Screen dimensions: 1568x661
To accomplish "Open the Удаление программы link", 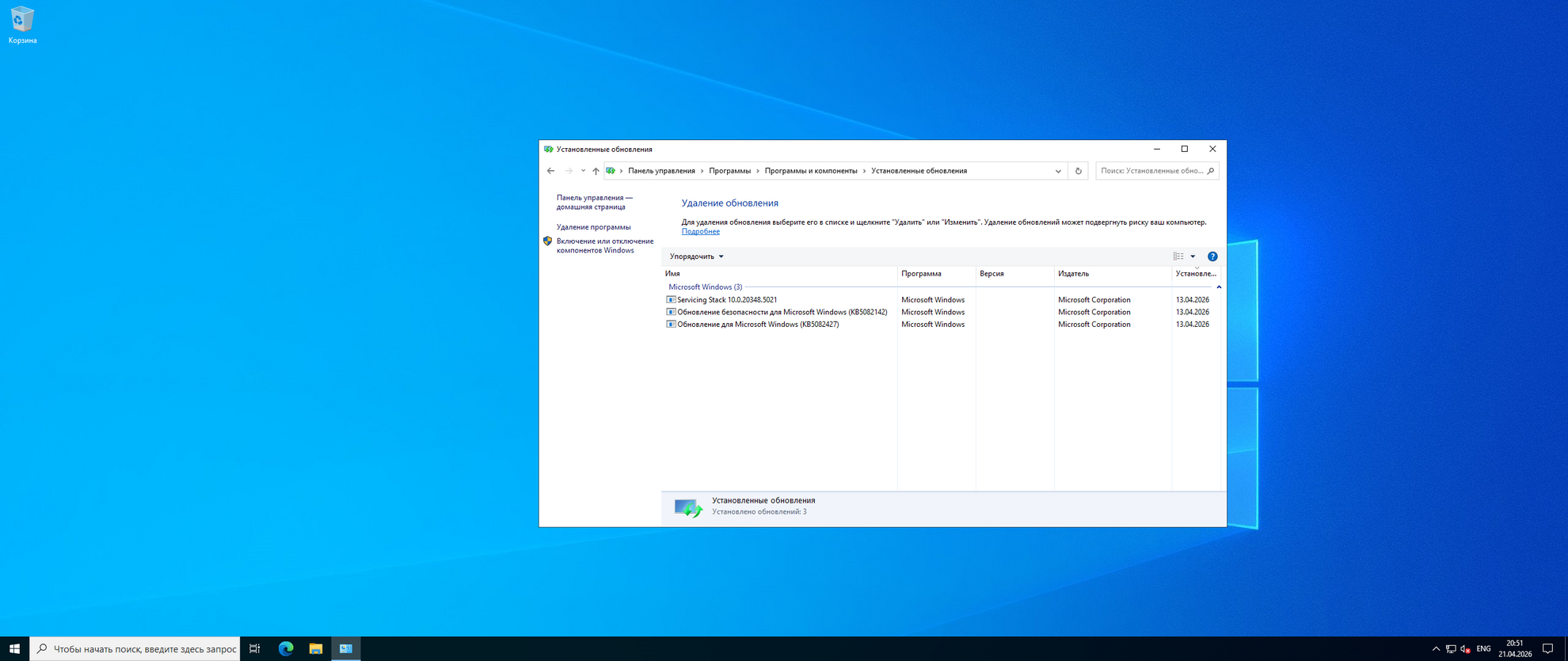I will (593, 227).
